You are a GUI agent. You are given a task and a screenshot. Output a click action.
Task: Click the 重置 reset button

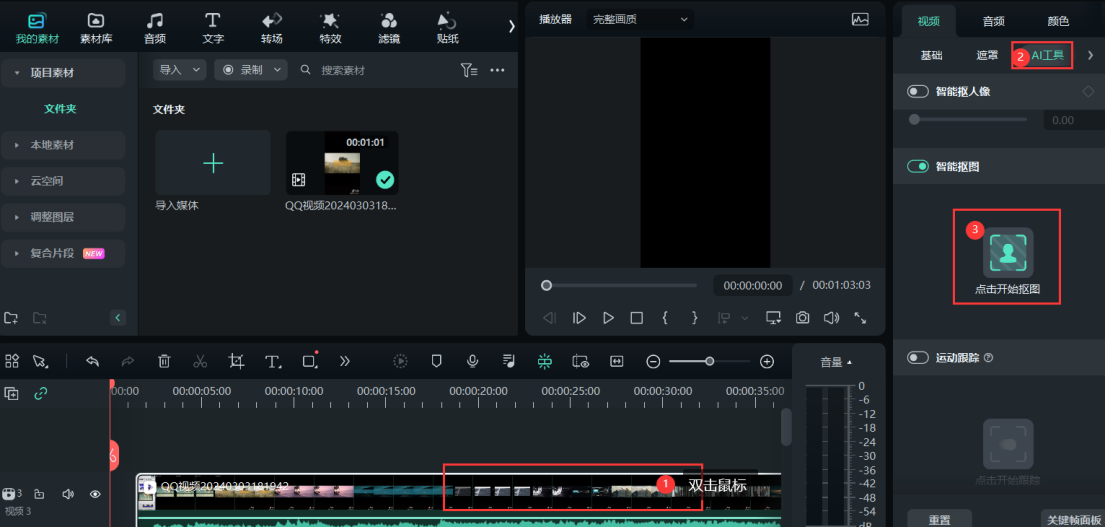(939, 519)
